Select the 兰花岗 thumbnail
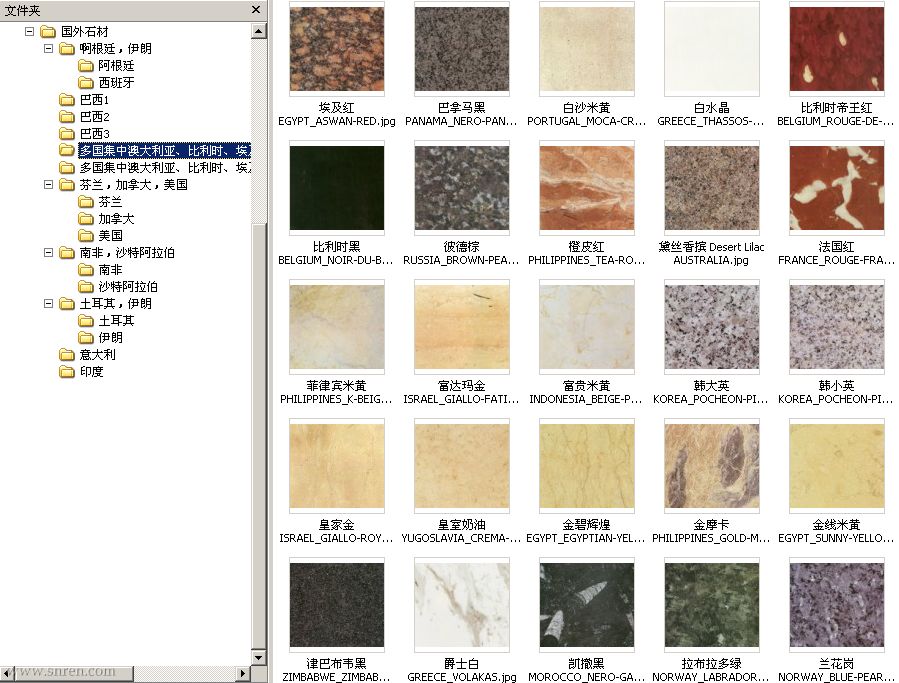Screen dimensions: 899x683 837,605
